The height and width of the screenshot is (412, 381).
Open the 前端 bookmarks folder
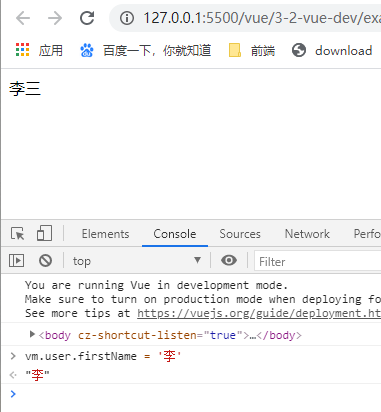[252, 50]
